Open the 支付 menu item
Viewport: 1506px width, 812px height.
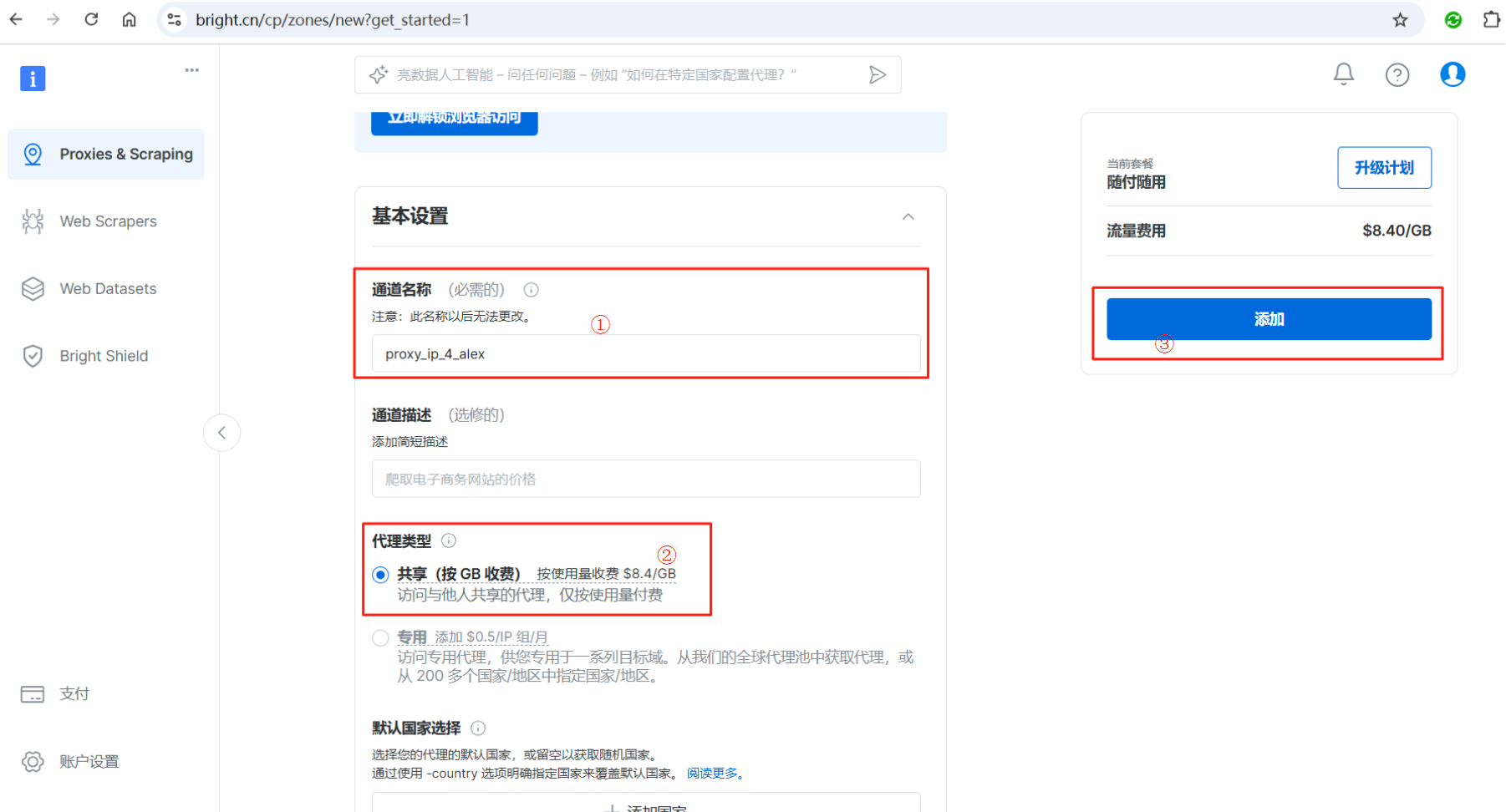pyautogui.click(x=106, y=694)
